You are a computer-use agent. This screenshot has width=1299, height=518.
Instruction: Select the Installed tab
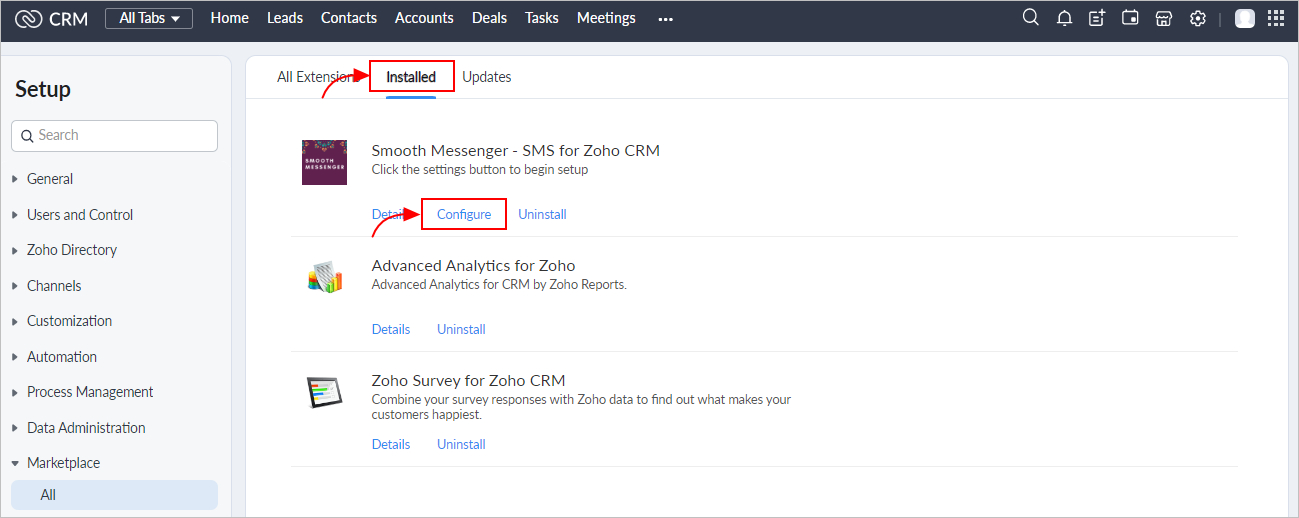tap(411, 77)
